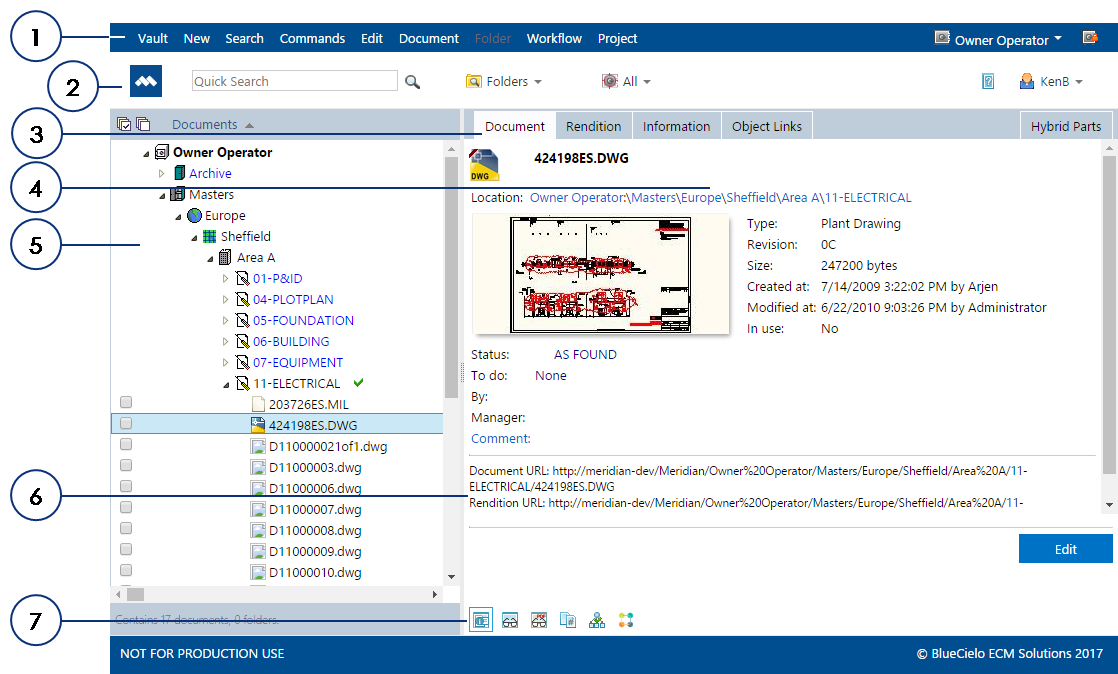1118x674 pixels.
Task: Run a search with the magnifier icon
Action: coord(412,81)
